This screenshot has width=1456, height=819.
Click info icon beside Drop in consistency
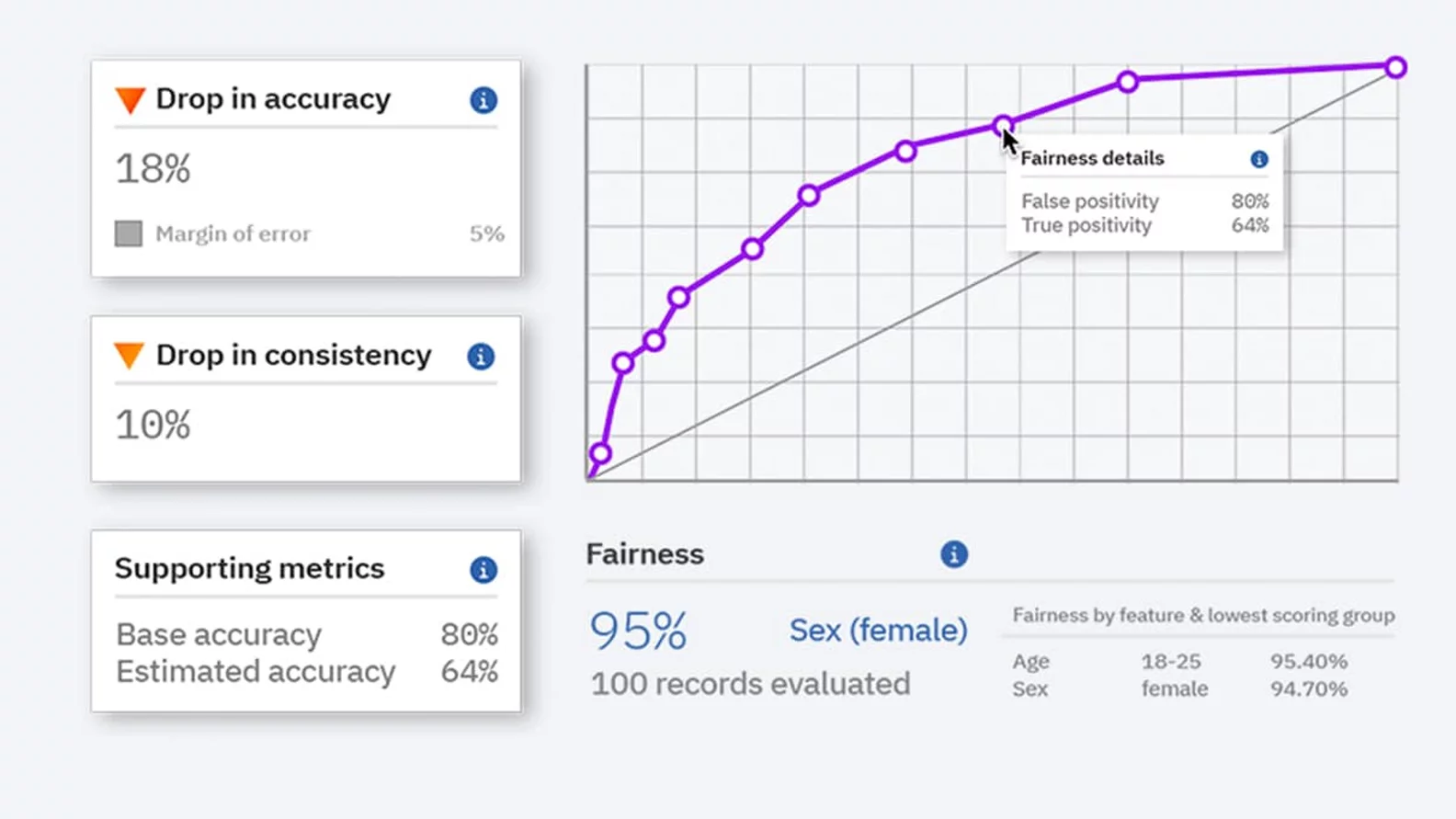click(481, 357)
